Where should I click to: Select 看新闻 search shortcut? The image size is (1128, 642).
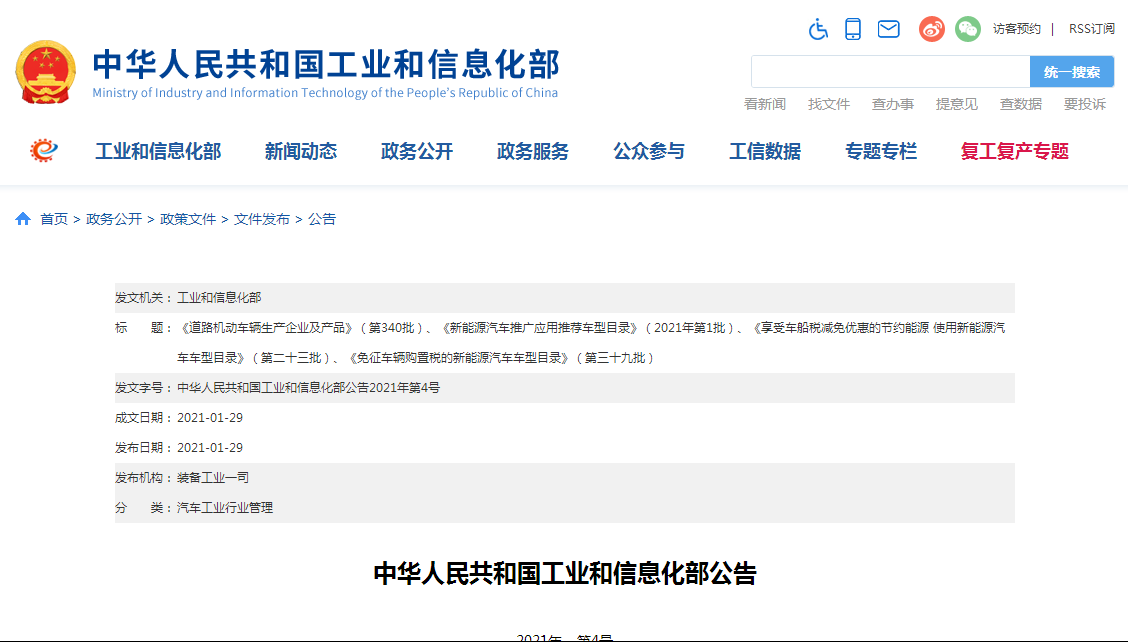(x=765, y=104)
